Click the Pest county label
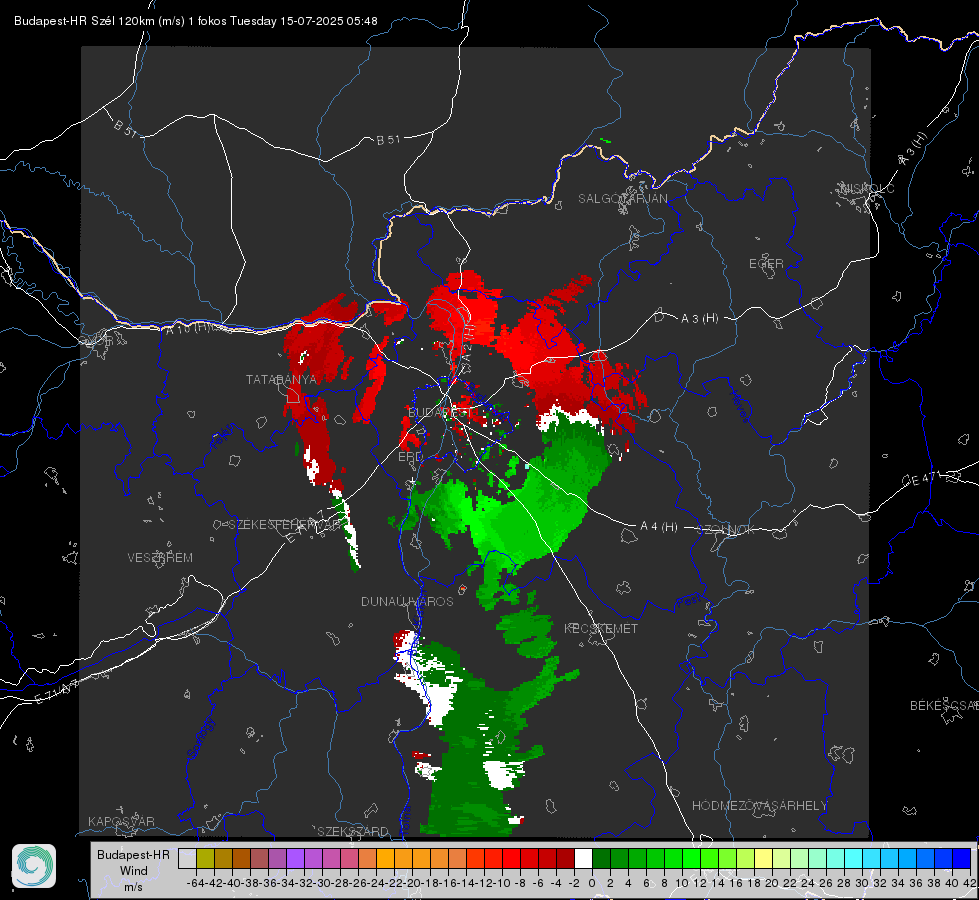The width and height of the screenshot is (979, 900). pos(689,601)
